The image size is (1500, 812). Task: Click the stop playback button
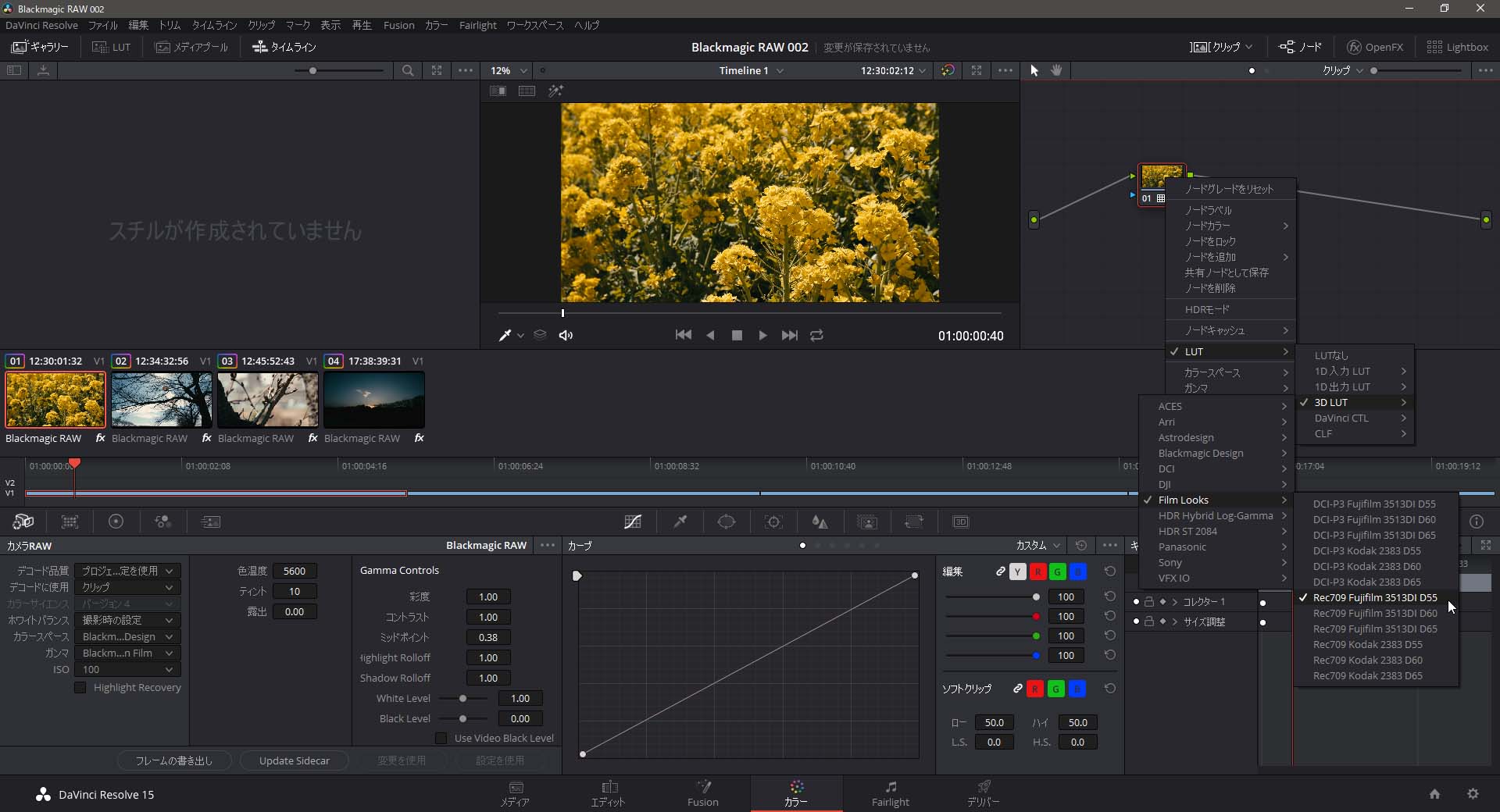point(737,335)
